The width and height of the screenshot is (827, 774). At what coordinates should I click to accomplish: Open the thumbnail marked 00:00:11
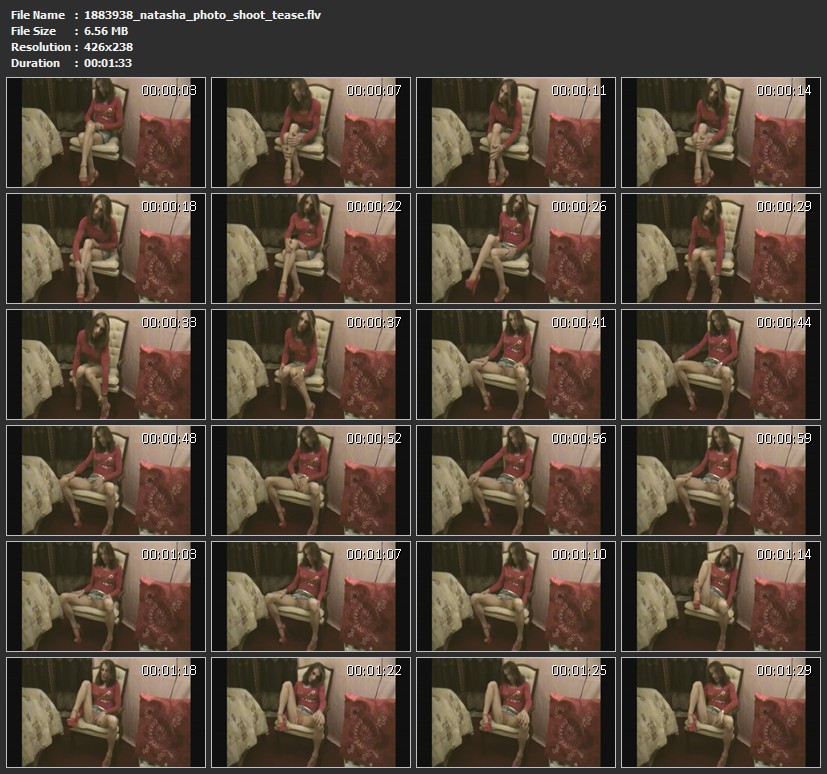pyautogui.click(x=516, y=132)
